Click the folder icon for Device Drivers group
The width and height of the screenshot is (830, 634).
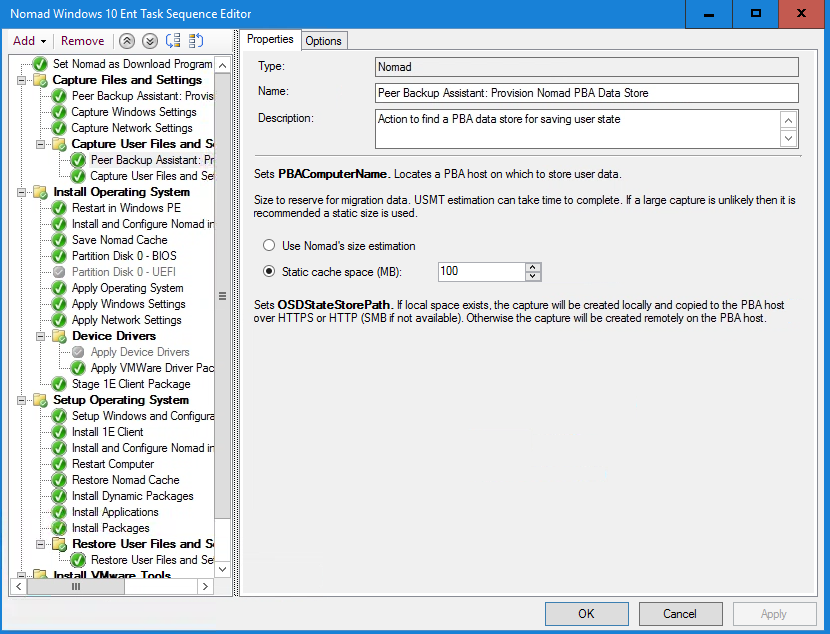[59, 337]
